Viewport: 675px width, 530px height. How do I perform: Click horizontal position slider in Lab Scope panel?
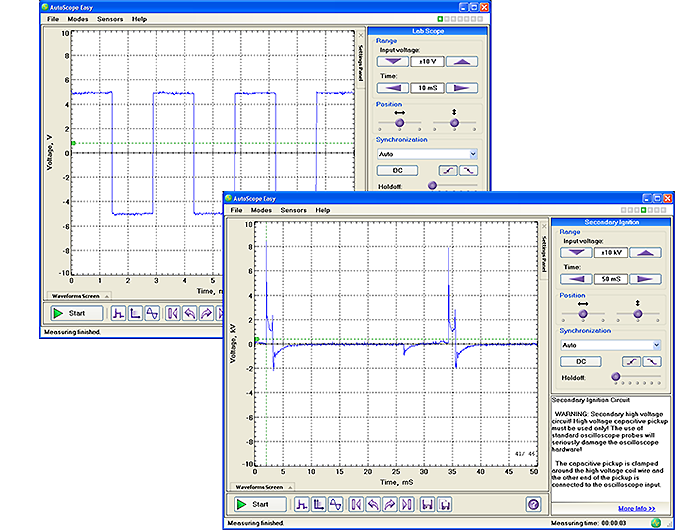[399, 123]
